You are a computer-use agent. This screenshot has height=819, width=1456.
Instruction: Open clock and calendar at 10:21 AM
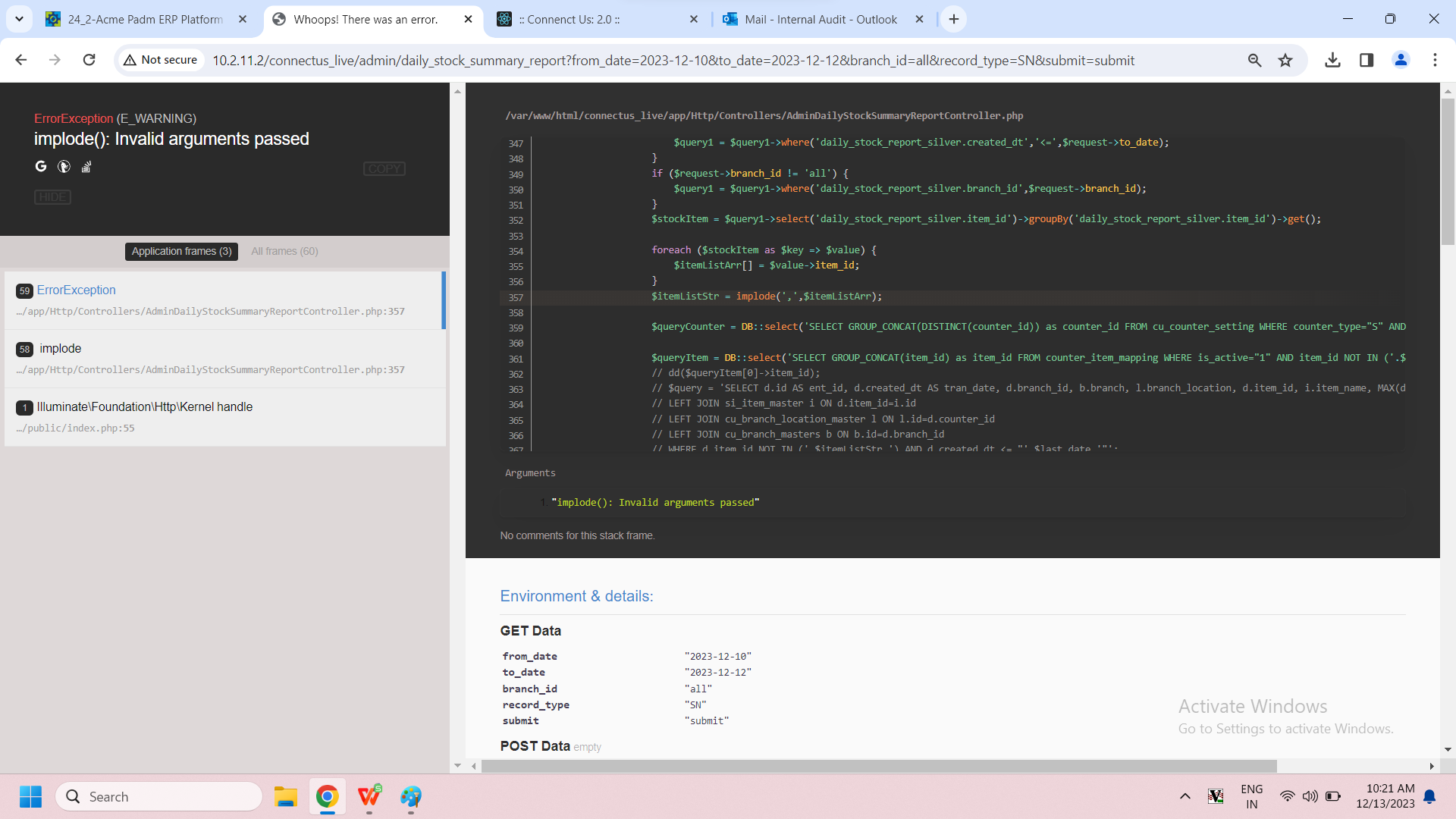[1385, 796]
